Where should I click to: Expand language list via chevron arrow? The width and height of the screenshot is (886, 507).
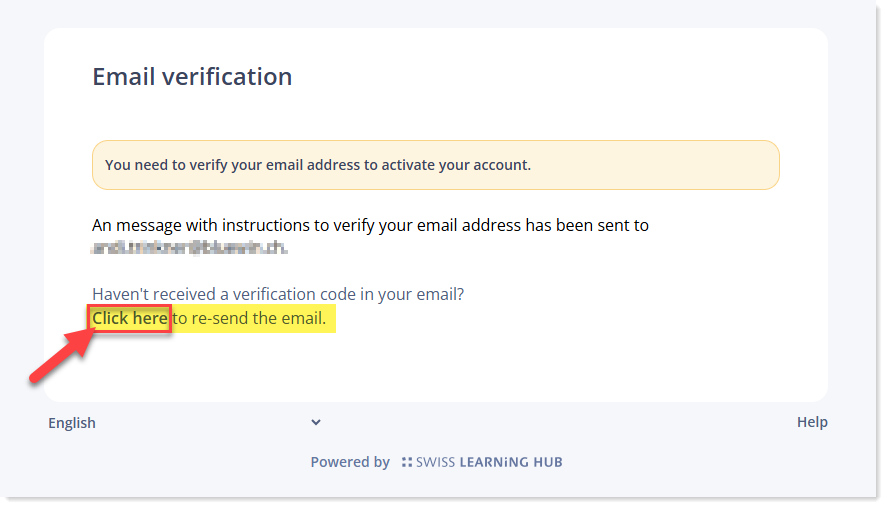[x=316, y=422]
